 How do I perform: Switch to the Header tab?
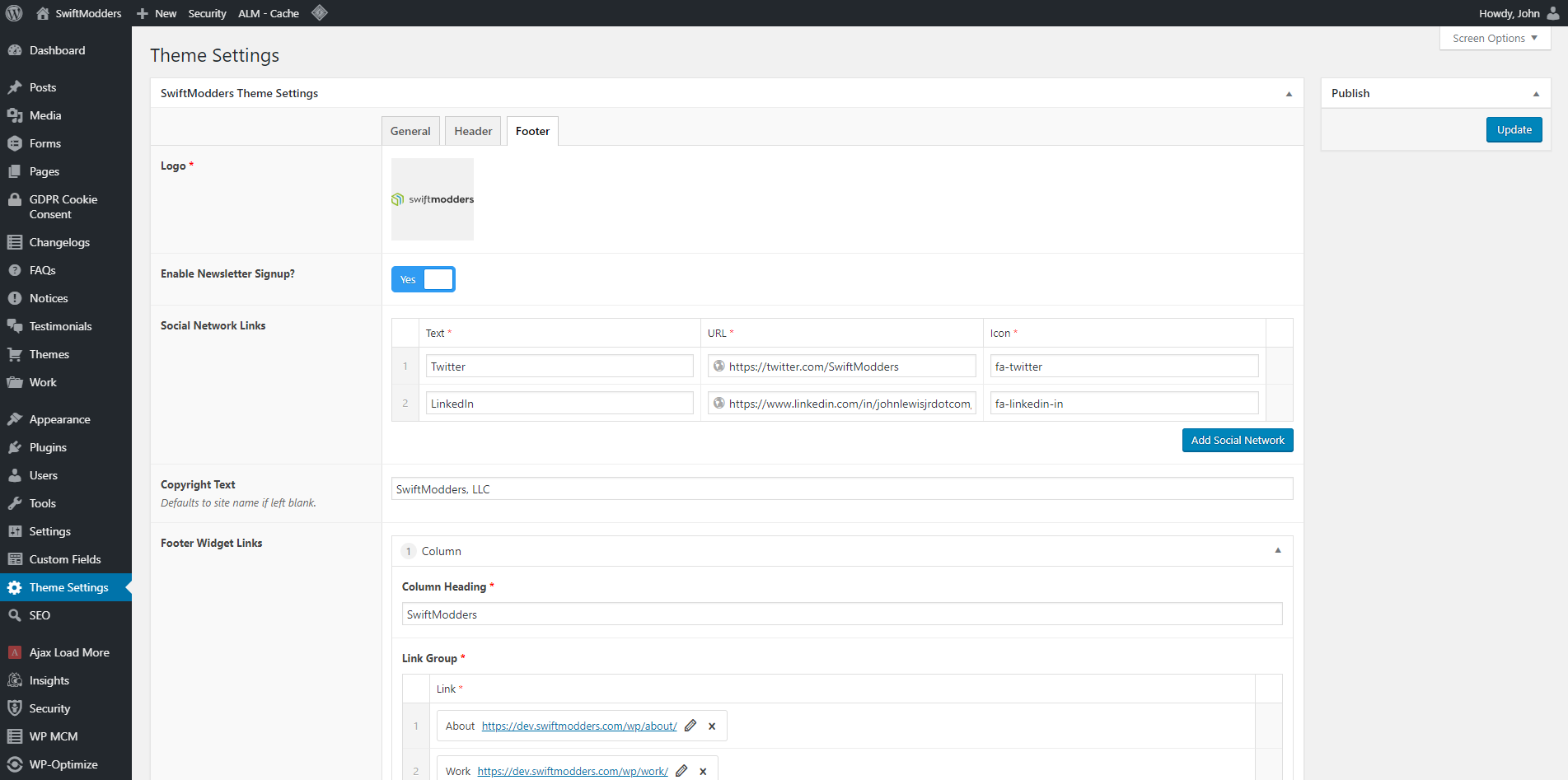pyautogui.click(x=473, y=131)
